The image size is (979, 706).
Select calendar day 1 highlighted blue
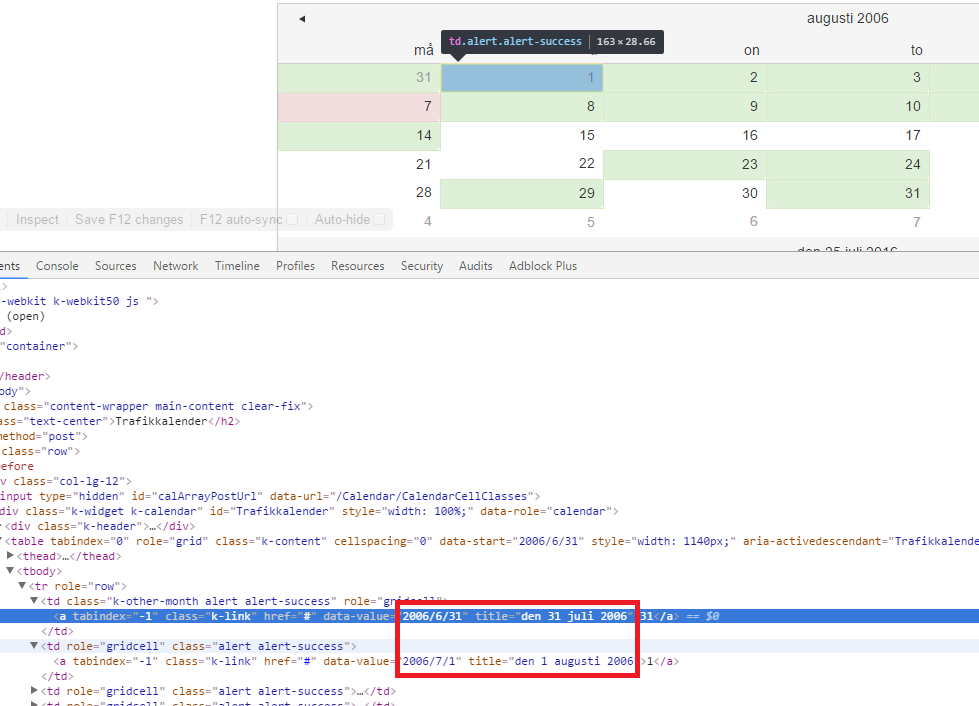[x=522, y=77]
